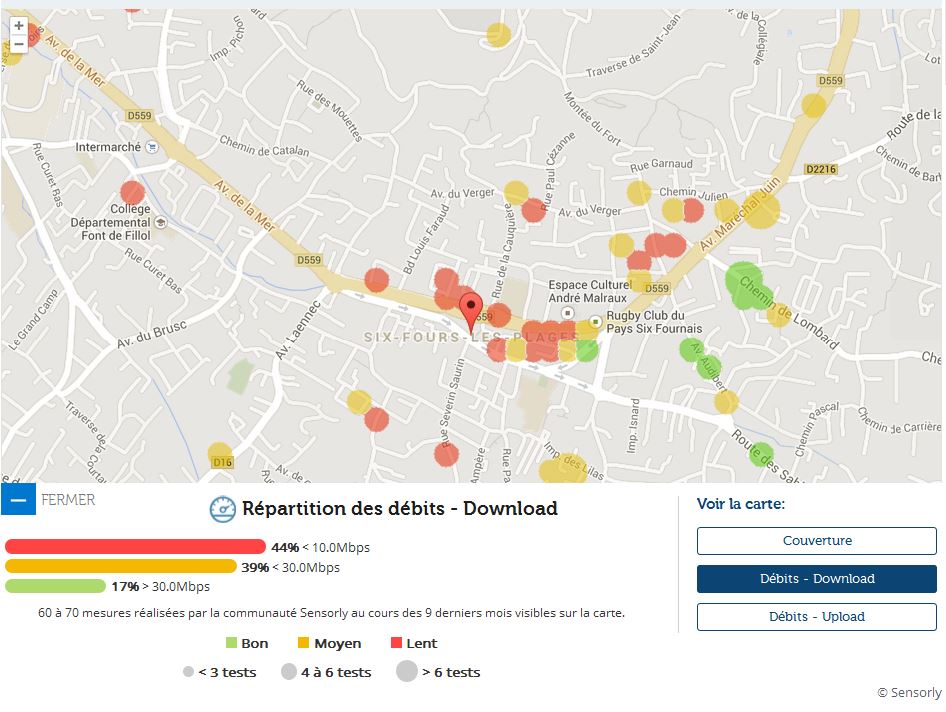Click the orange 39% medium speed bar

120,567
